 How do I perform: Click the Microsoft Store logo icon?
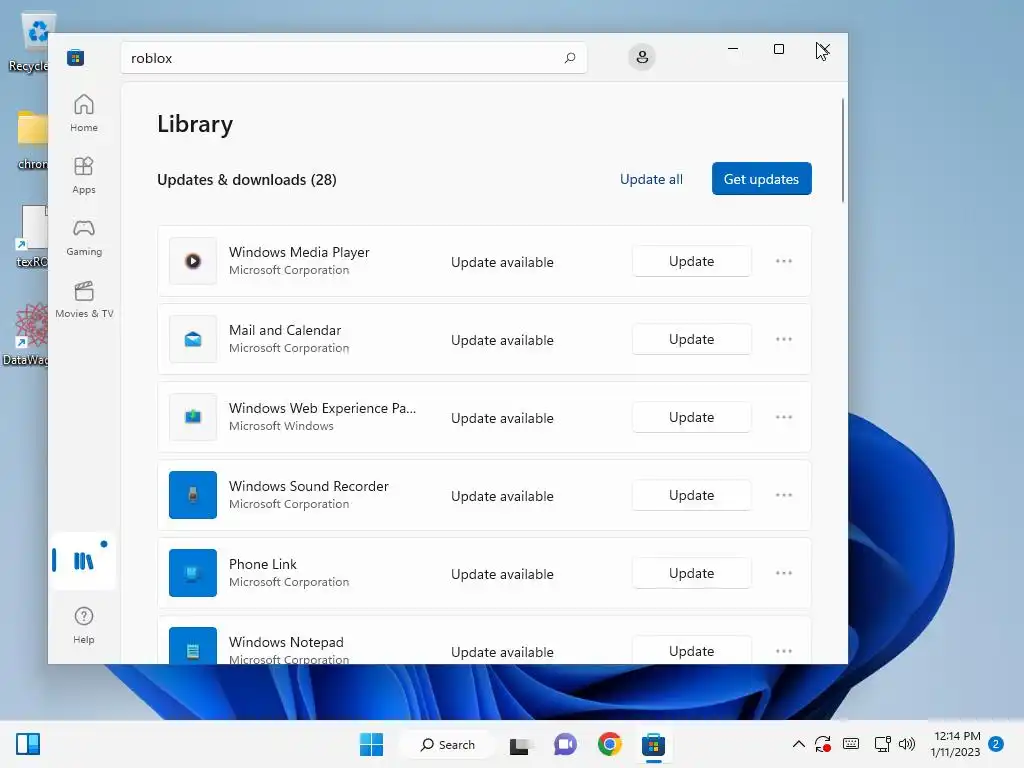75,57
